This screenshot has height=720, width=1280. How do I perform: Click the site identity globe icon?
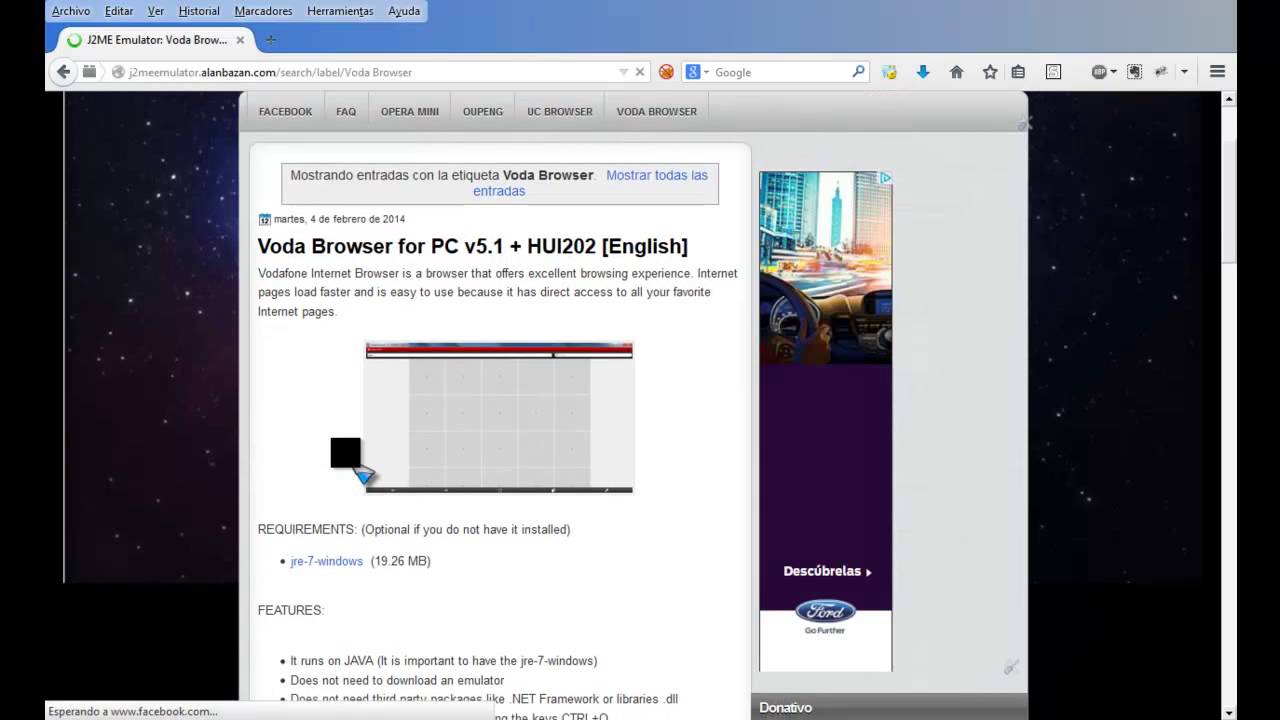(x=118, y=72)
